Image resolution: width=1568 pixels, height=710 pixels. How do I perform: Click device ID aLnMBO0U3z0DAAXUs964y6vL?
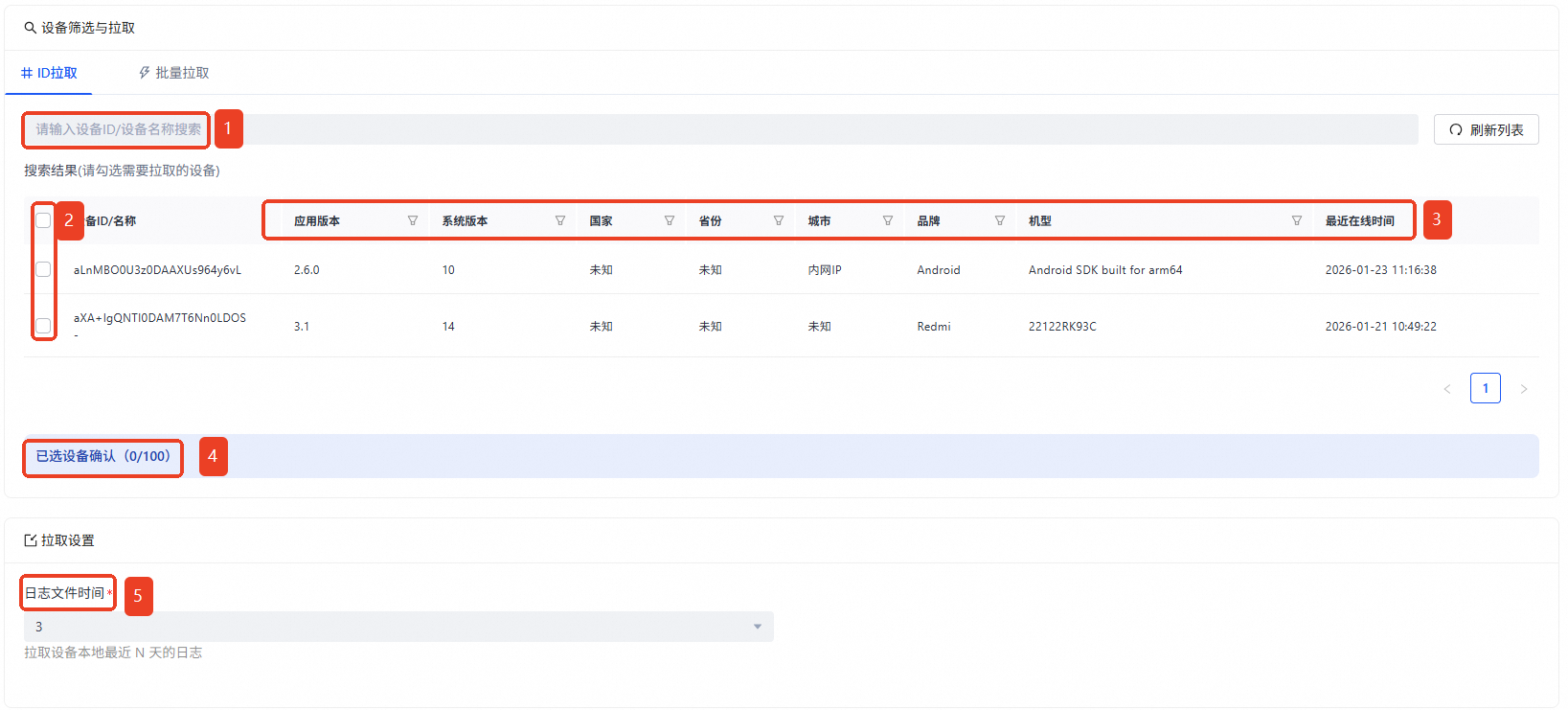coord(157,270)
